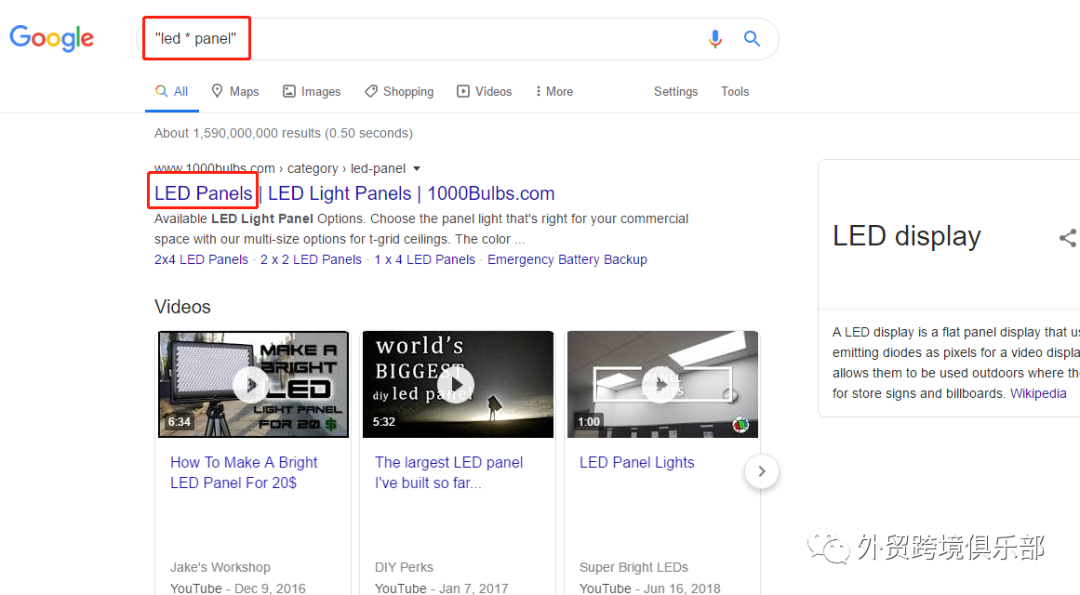This screenshot has height=595, width=1080.
Task: Click the LED display panel heading
Action: click(x=906, y=236)
